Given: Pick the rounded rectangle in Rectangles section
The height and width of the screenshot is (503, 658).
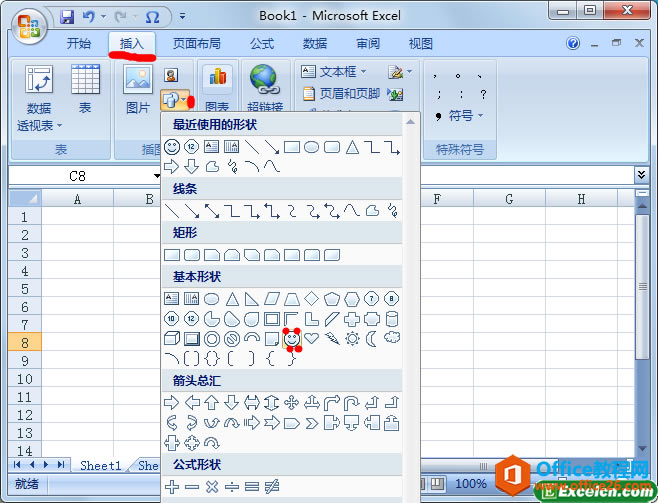Looking at the screenshot, I should pyautogui.click(x=192, y=255).
